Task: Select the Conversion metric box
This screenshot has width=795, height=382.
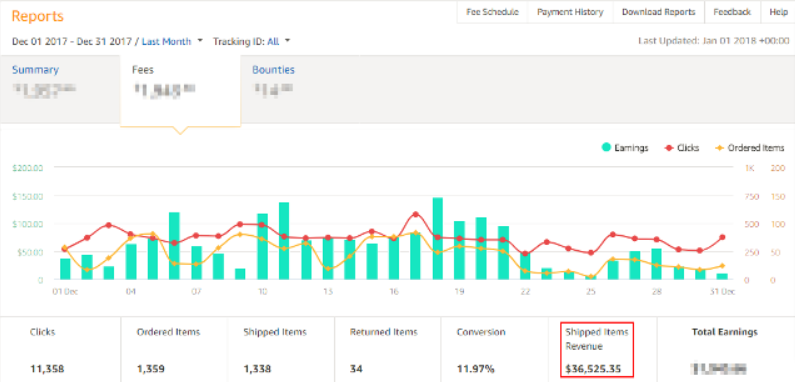Action: (494, 350)
